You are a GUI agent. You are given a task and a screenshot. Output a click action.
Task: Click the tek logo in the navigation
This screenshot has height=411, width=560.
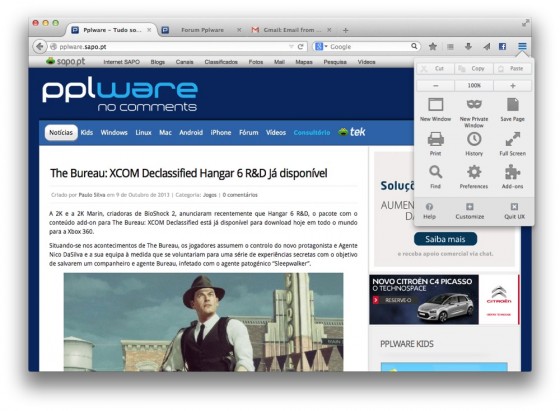click(352, 132)
